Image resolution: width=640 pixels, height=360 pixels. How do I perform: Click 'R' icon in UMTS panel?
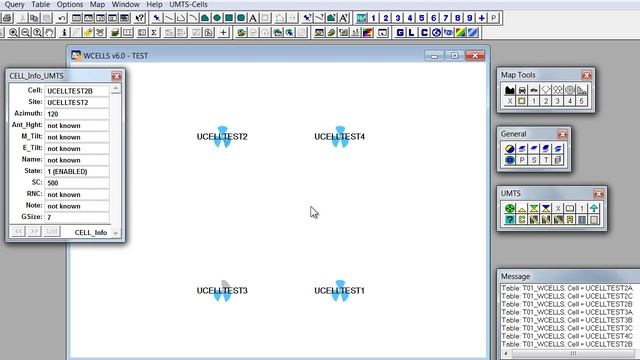tap(570, 220)
